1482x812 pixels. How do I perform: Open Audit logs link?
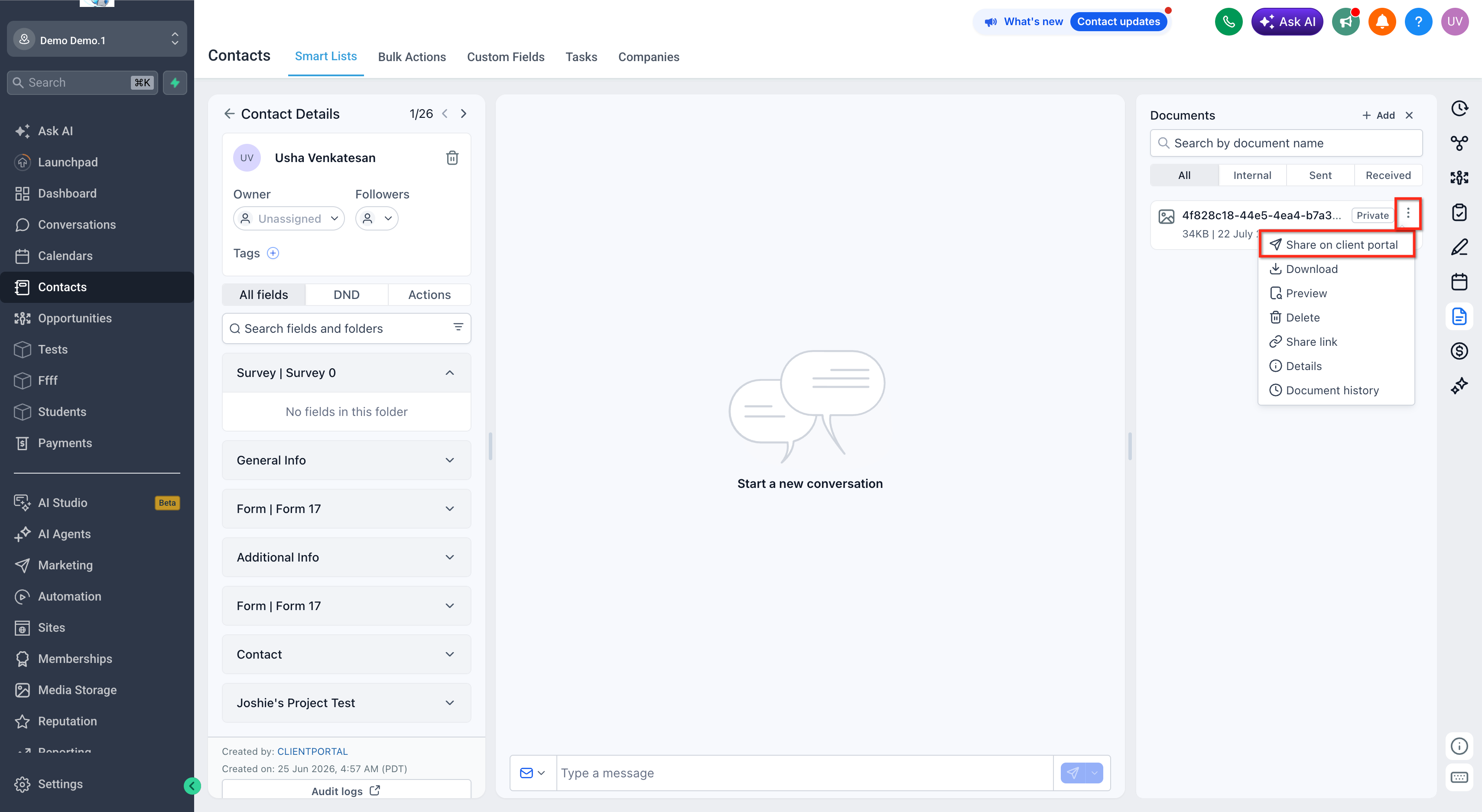pos(346,791)
